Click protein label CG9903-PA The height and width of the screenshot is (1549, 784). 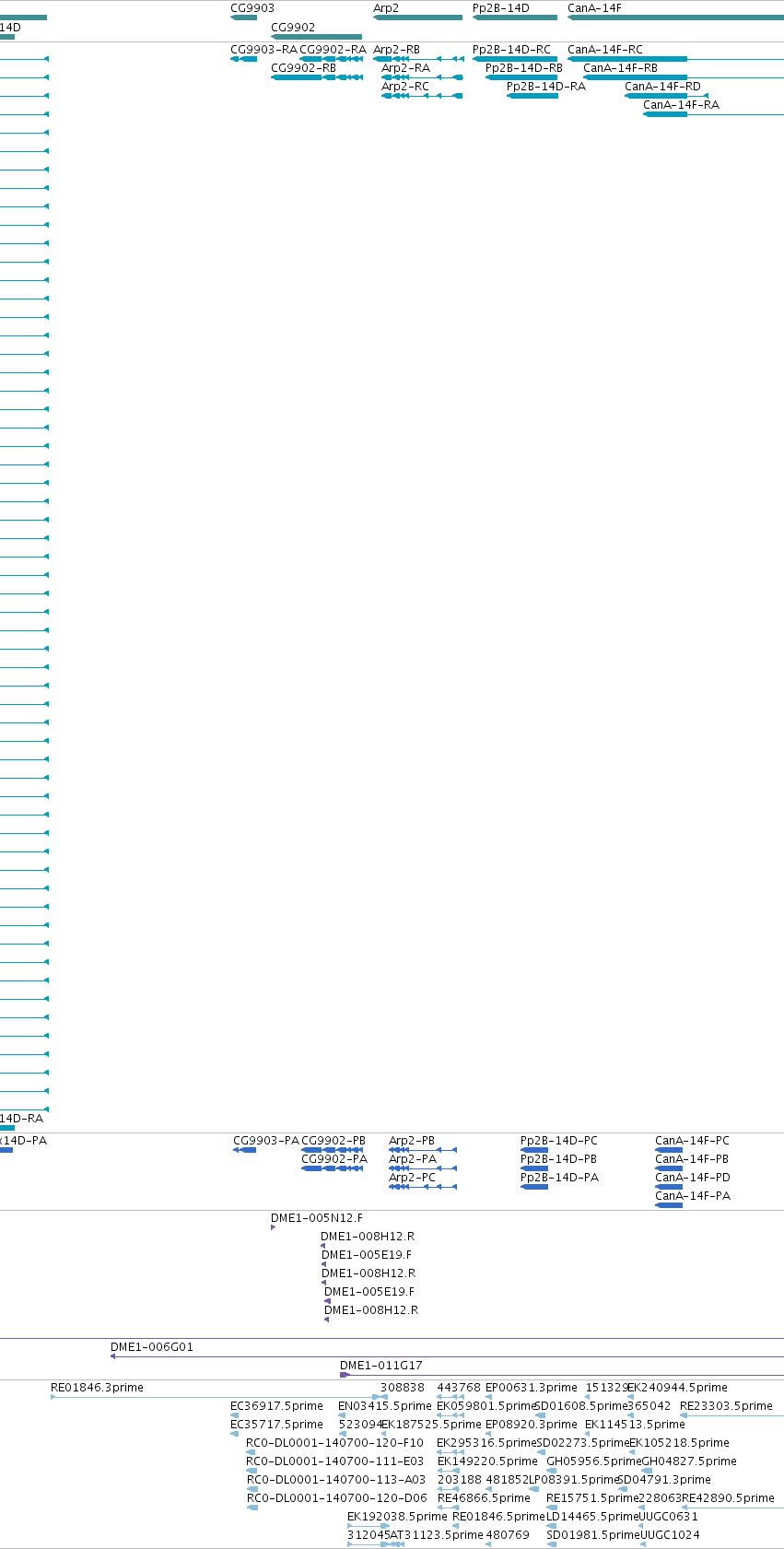[266, 1141]
